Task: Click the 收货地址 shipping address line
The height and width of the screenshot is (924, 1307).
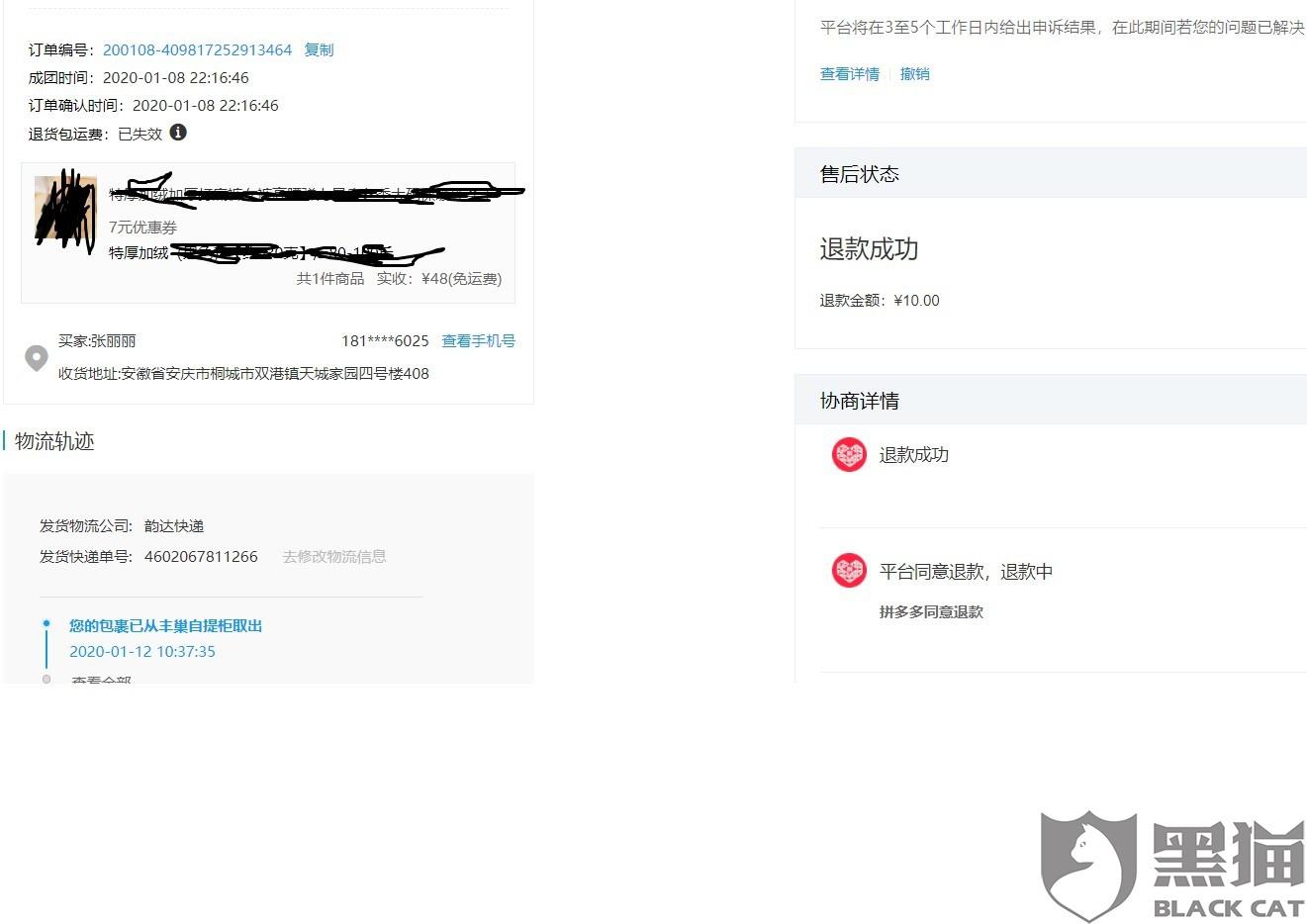Action: click(243, 374)
